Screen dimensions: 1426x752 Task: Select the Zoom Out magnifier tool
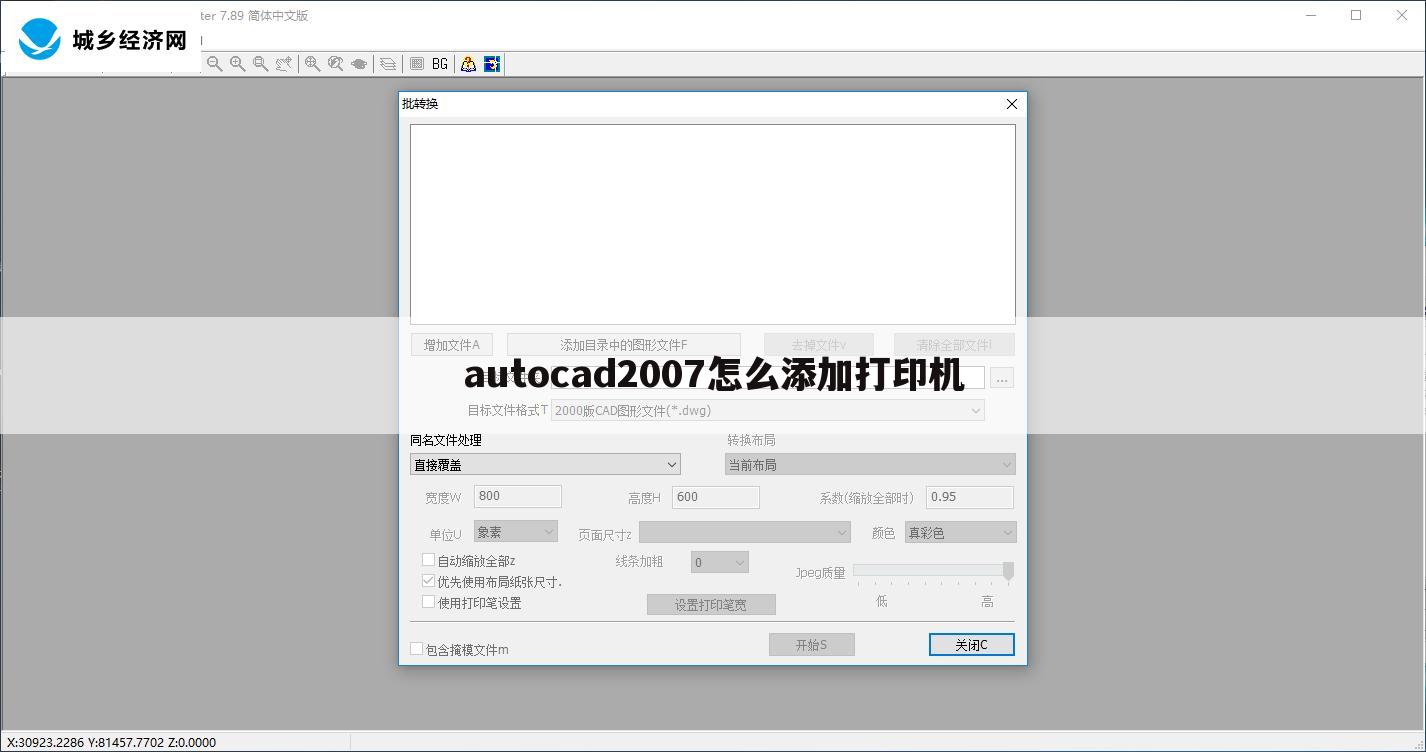(214, 63)
